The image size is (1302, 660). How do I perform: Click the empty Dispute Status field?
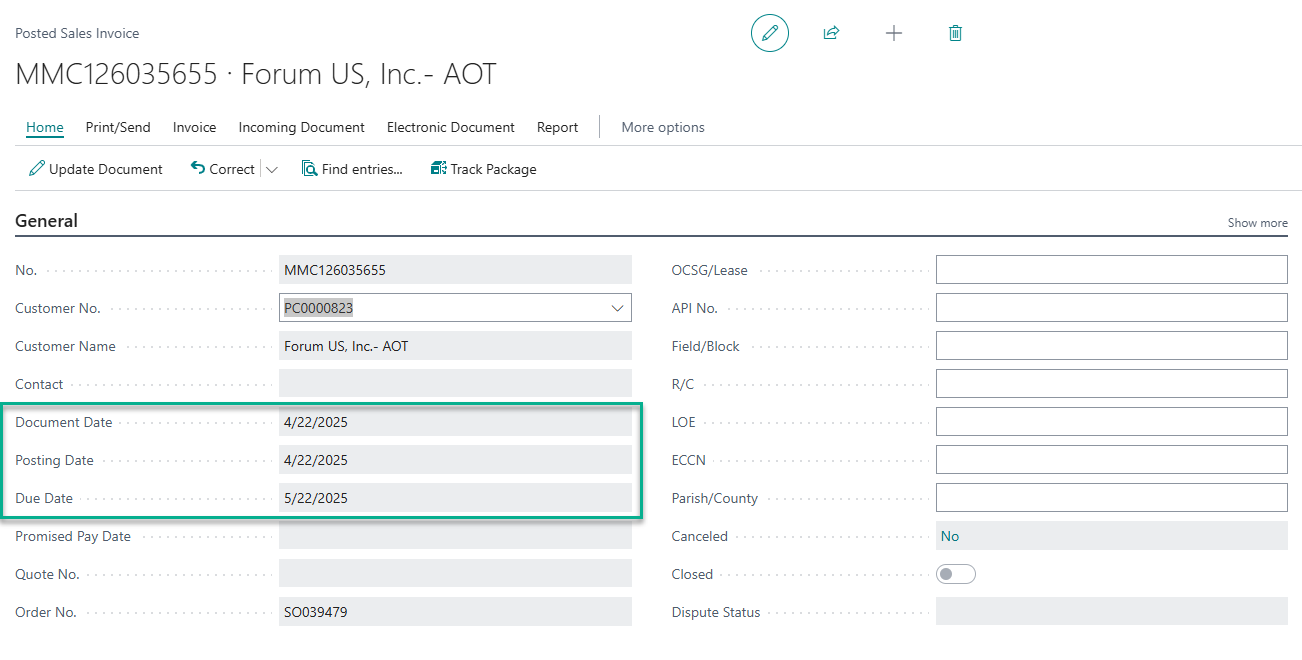(x=1112, y=612)
